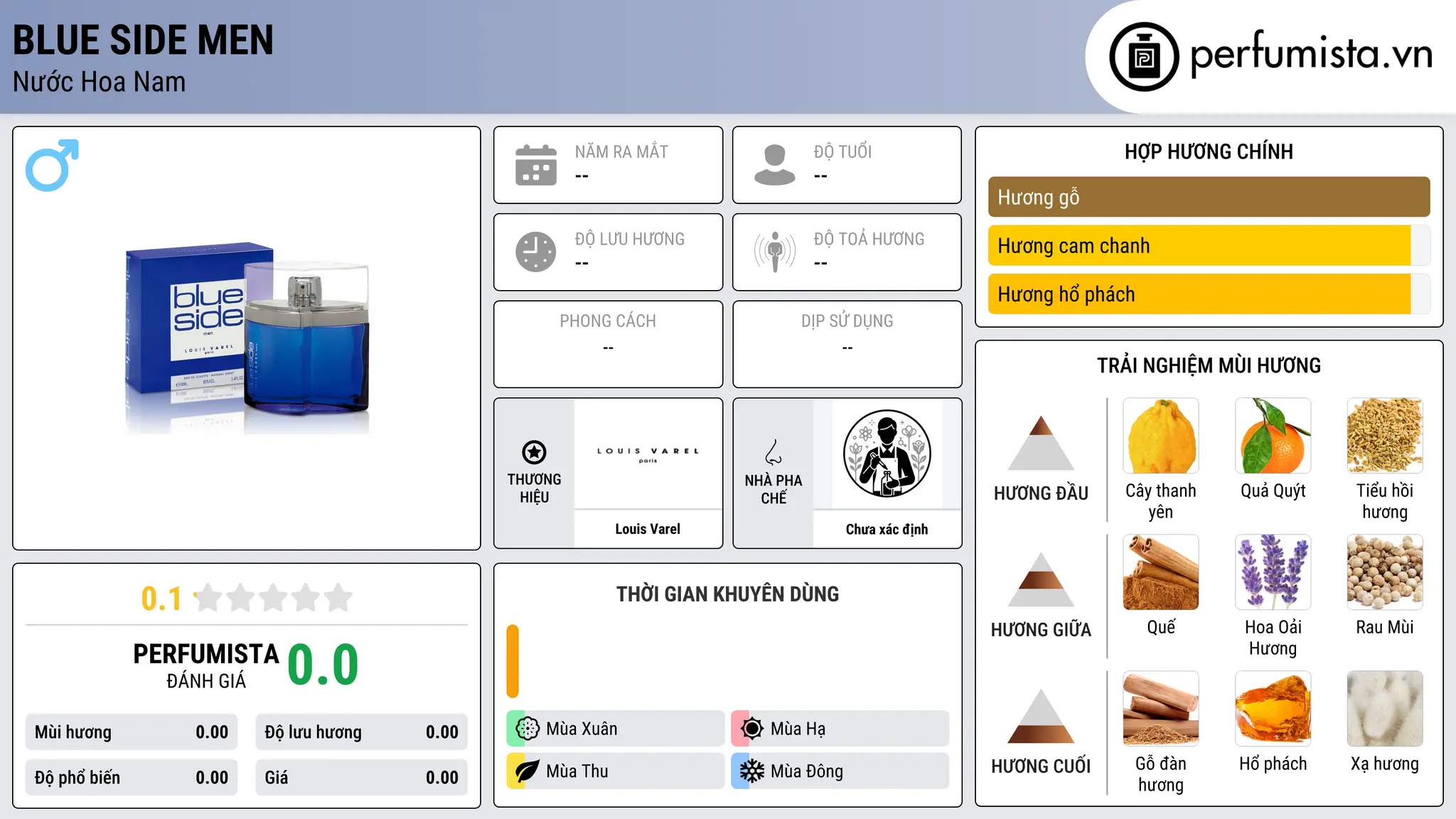Open the Rau Mùi coriander note image
The width and height of the screenshot is (1456, 819).
pyautogui.click(x=1385, y=572)
